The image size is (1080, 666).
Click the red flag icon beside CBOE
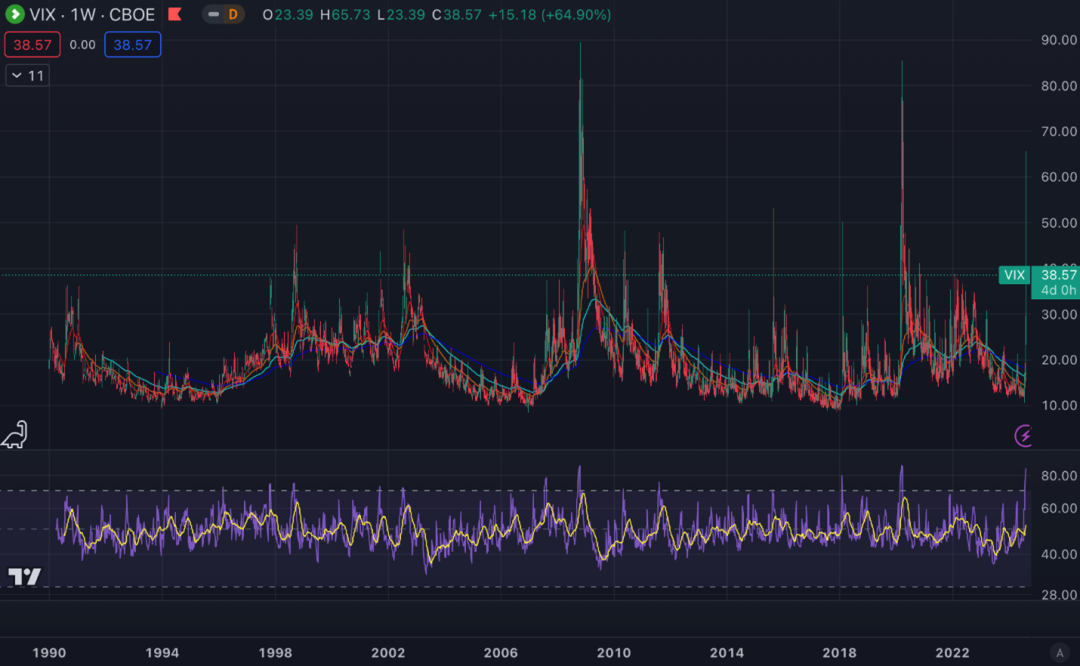175,14
